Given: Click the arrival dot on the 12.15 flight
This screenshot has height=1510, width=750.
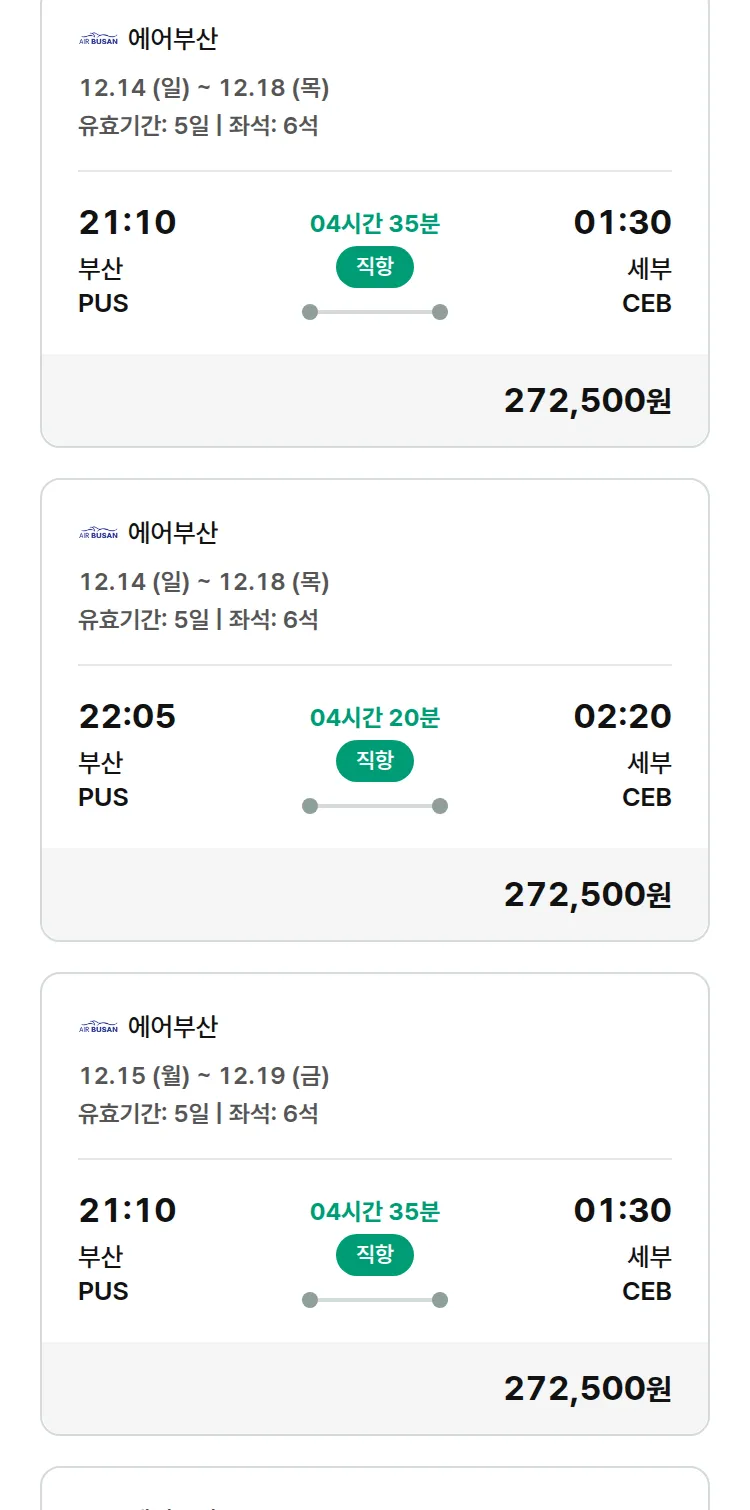Looking at the screenshot, I should coord(440,1300).
